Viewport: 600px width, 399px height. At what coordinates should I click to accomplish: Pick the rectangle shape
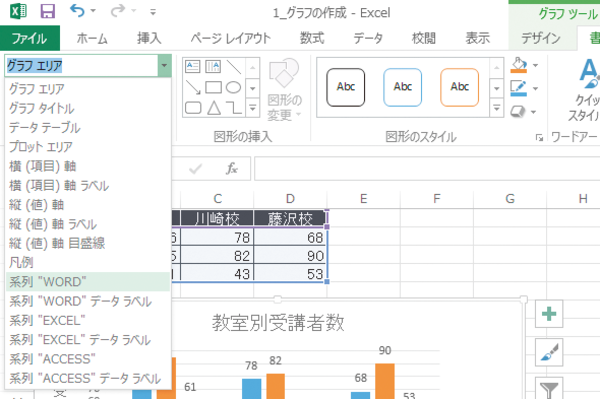pos(213,87)
